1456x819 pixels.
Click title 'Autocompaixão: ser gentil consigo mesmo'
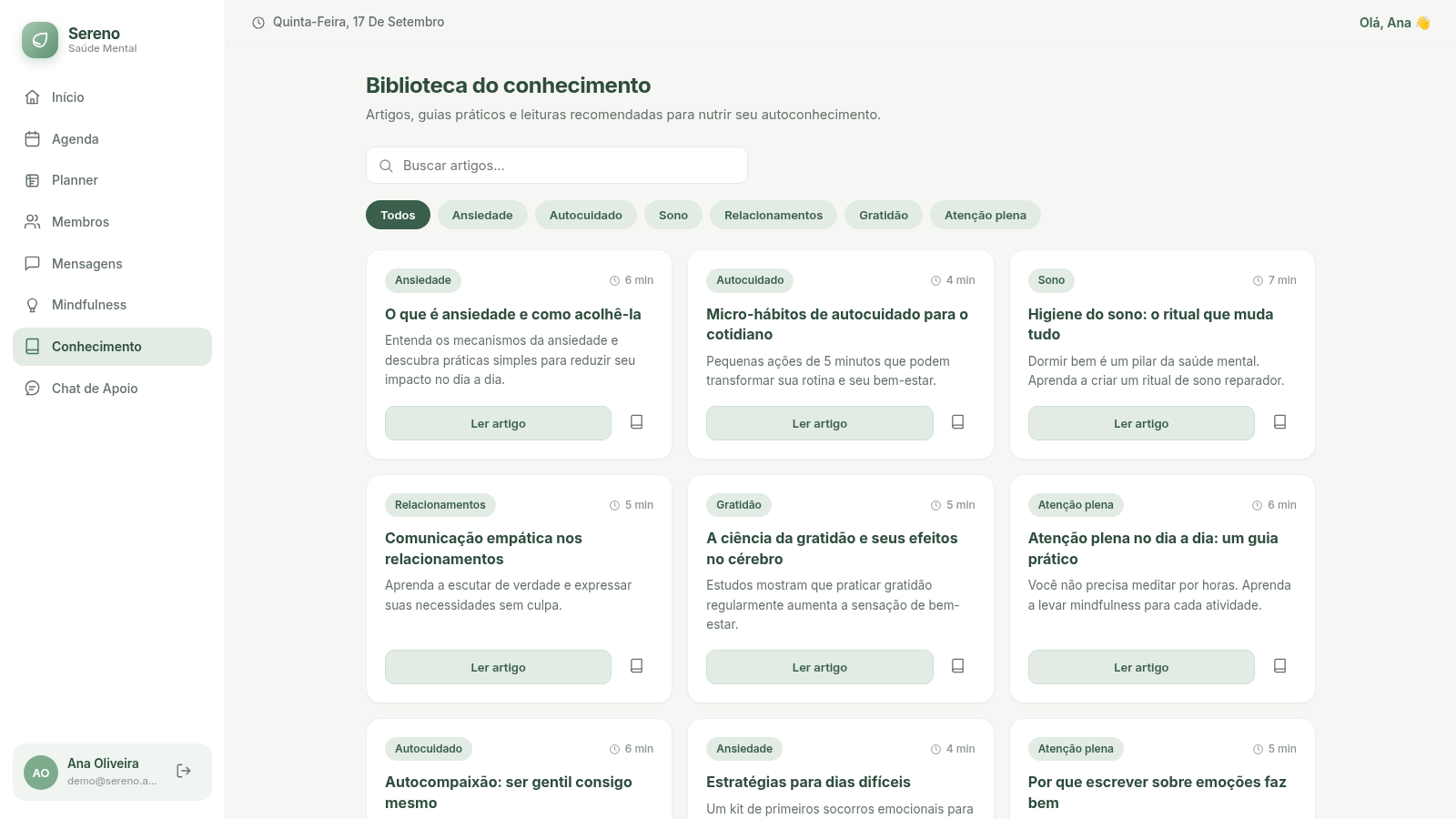tap(509, 793)
